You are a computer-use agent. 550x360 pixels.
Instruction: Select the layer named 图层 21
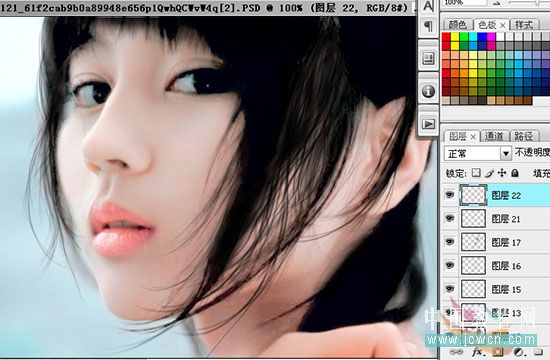click(506, 219)
